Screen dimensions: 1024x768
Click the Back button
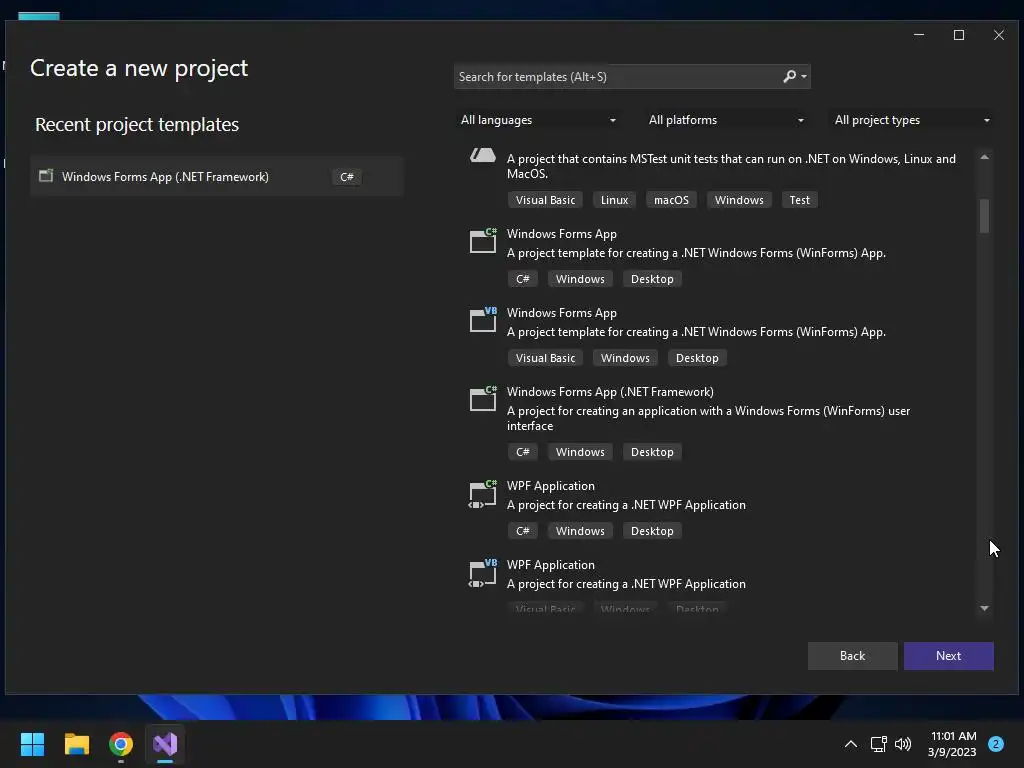852,656
